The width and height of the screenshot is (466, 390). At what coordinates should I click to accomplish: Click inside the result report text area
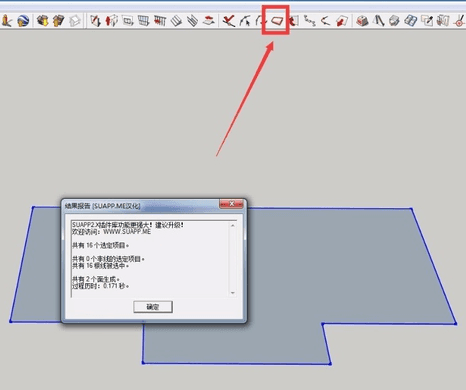150,259
